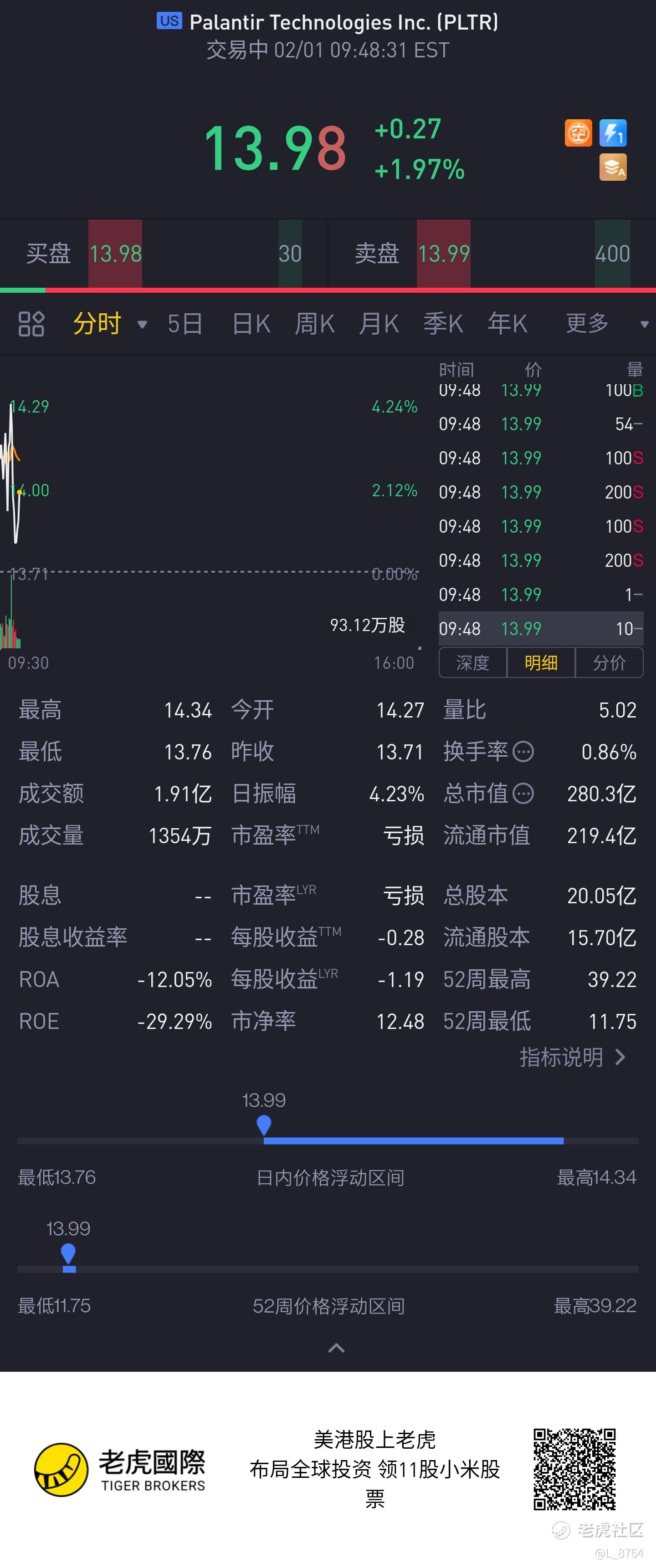Tap the highlighted 09:48 trade row with volume 10
656x1568 pixels.
point(541,629)
